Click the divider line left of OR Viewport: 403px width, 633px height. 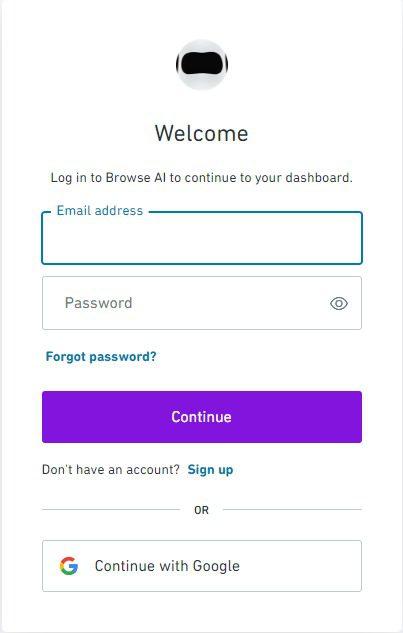[111, 509]
